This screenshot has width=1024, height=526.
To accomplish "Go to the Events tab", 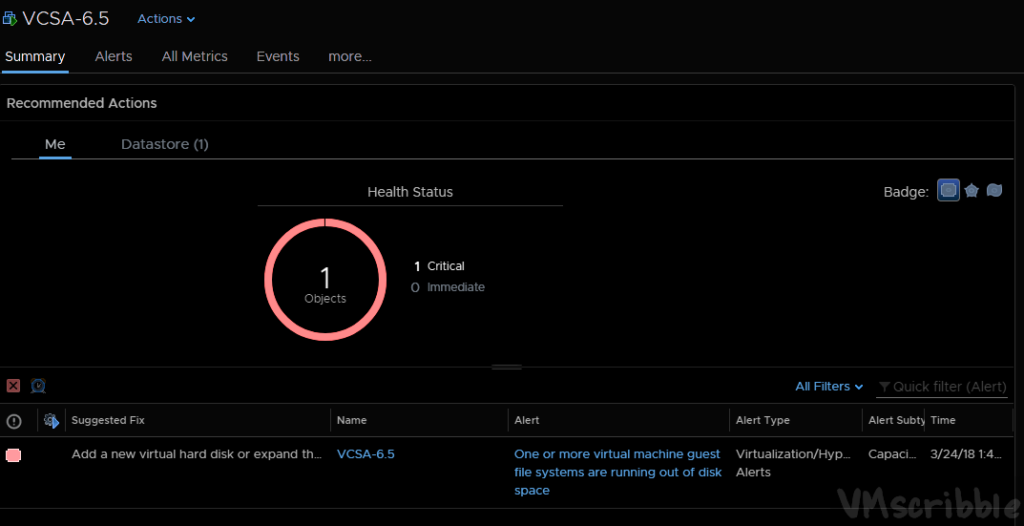I will [x=277, y=56].
